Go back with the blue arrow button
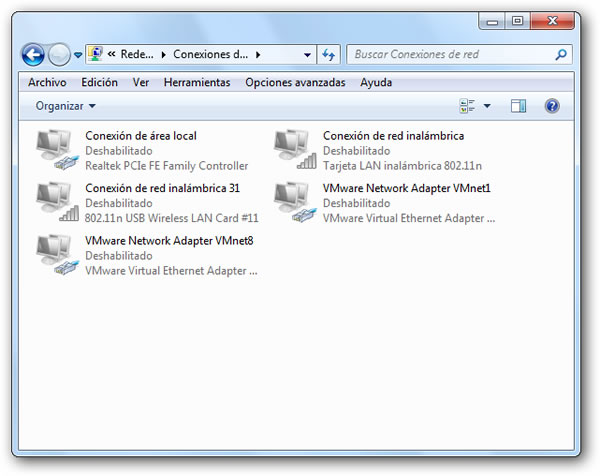Image resolution: width=600 pixels, height=476 pixels. [33, 55]
